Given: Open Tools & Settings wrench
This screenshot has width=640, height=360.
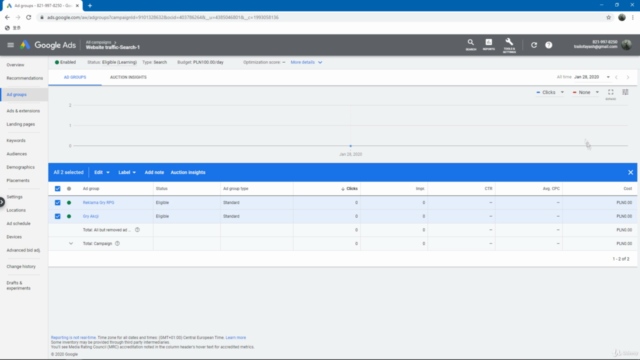Looking at the screenshot, I should point(509,45).
